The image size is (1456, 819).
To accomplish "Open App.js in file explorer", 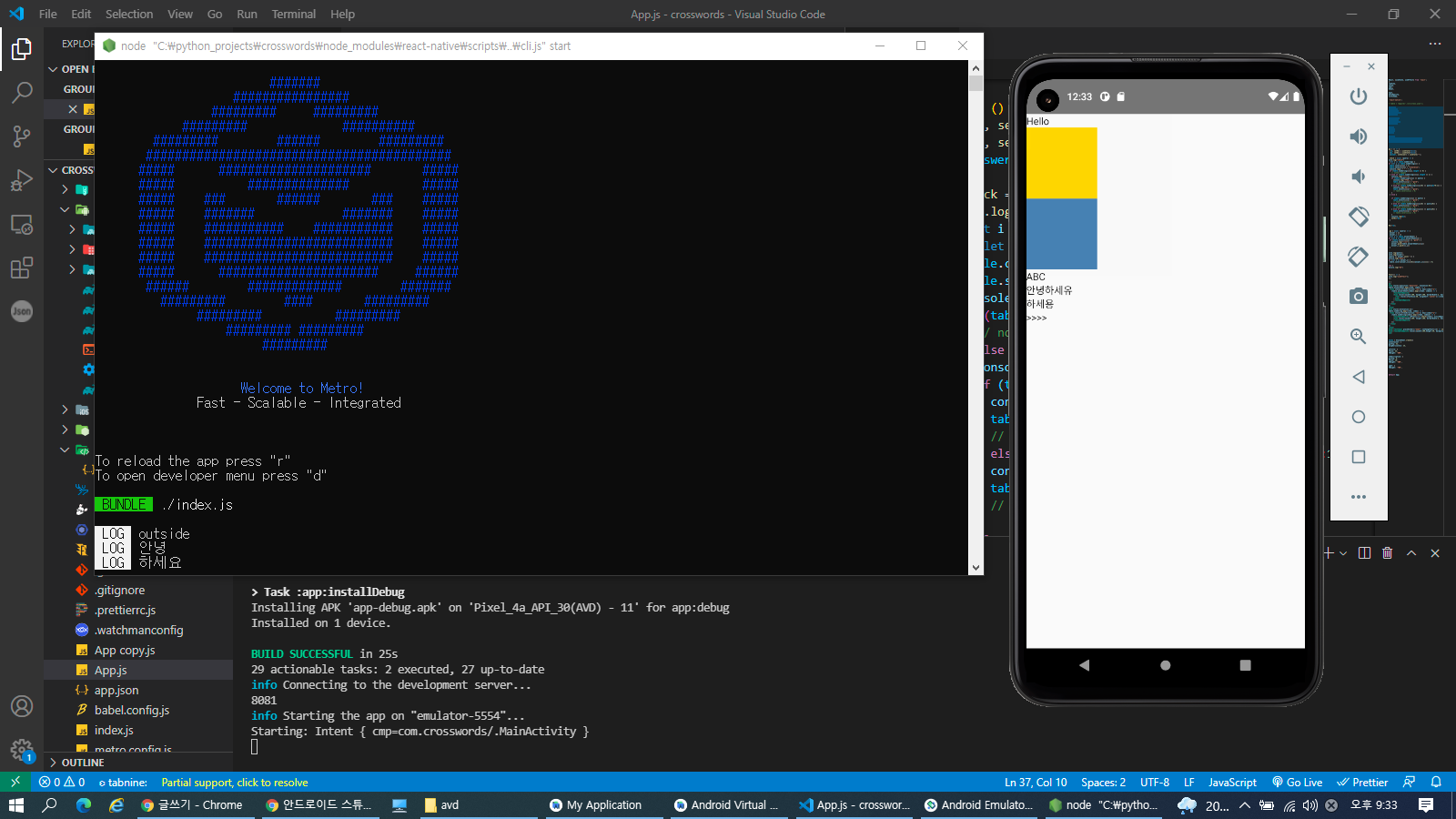I will (x=138, y=670).
